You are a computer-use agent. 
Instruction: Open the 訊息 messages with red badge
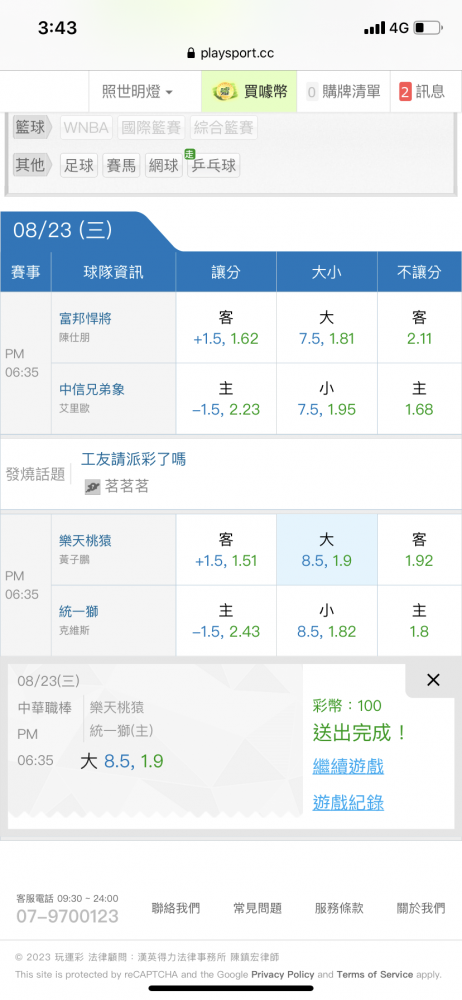pos(422,92)
